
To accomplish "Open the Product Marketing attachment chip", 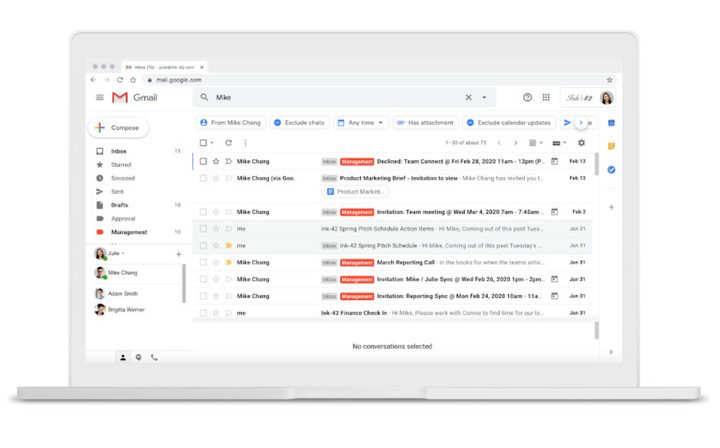I will 355,191.
